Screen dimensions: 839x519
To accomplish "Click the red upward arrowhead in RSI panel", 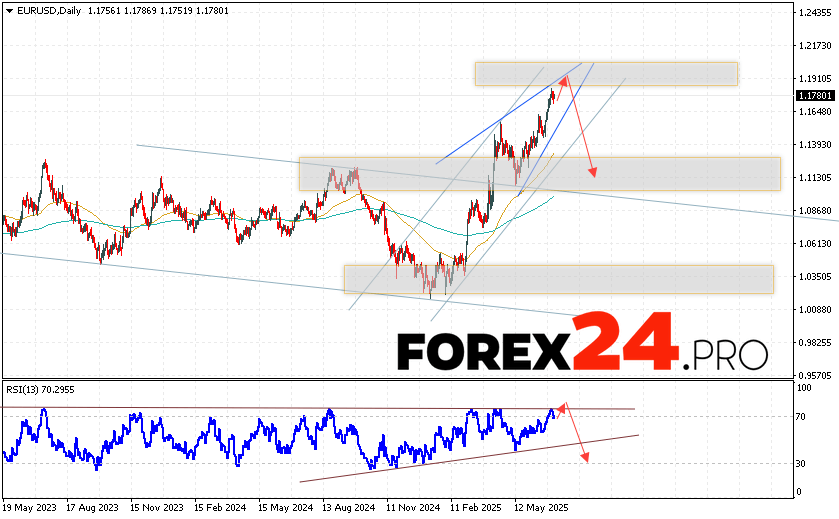I will pos(563,407).
